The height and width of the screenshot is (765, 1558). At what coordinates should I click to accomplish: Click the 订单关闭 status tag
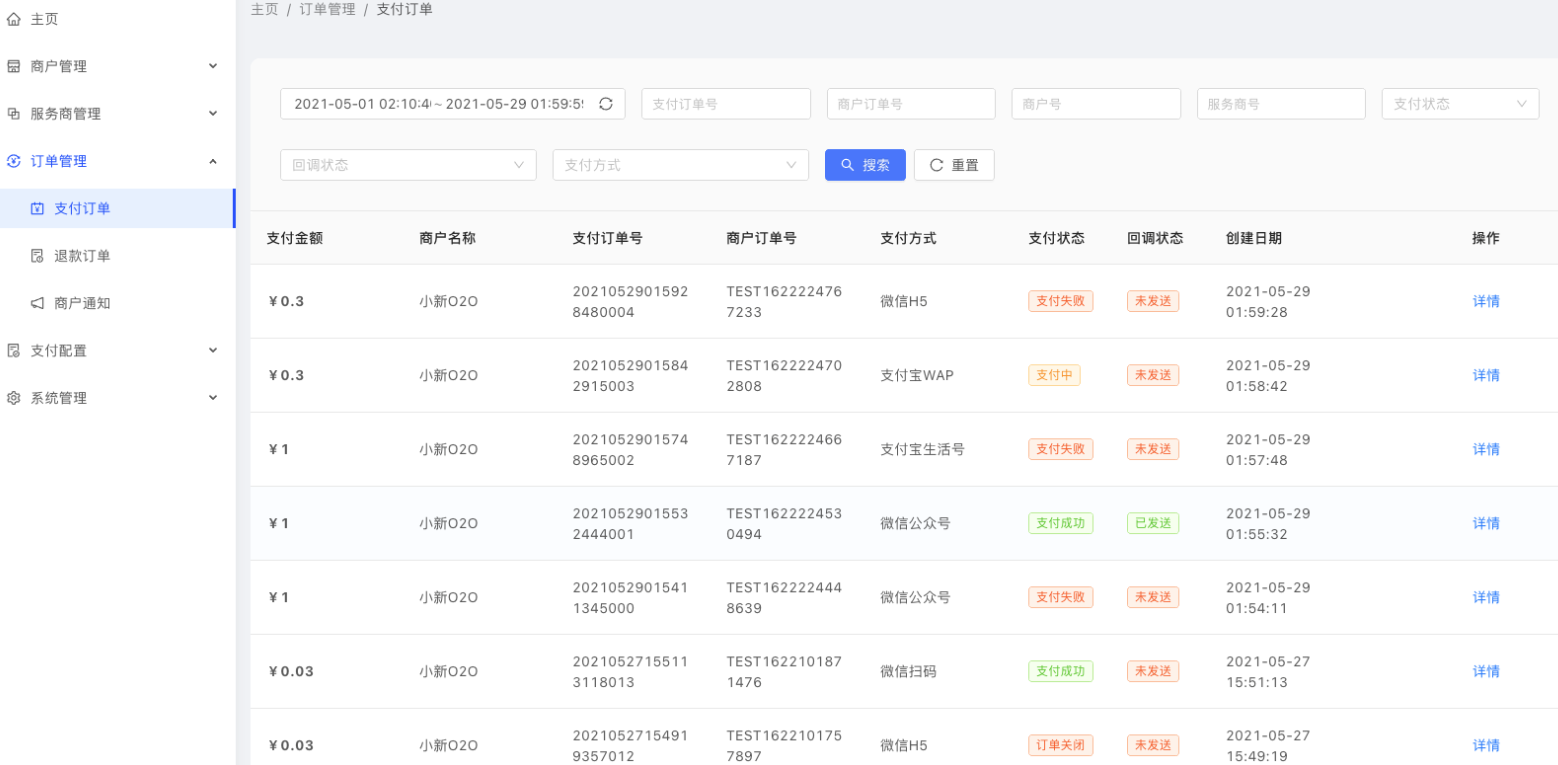click(1061, 745)
